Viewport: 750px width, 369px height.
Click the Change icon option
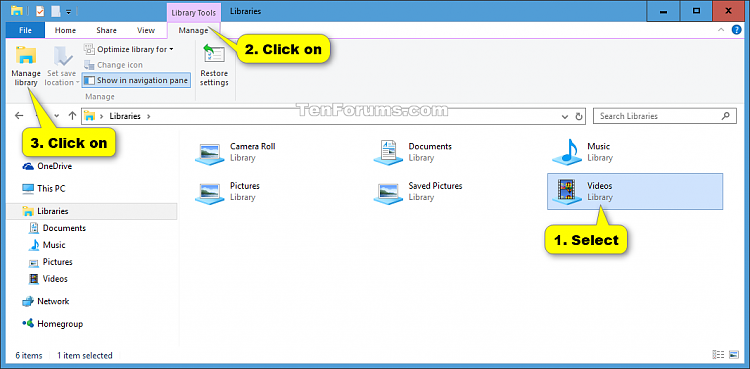tap(113, 65)
